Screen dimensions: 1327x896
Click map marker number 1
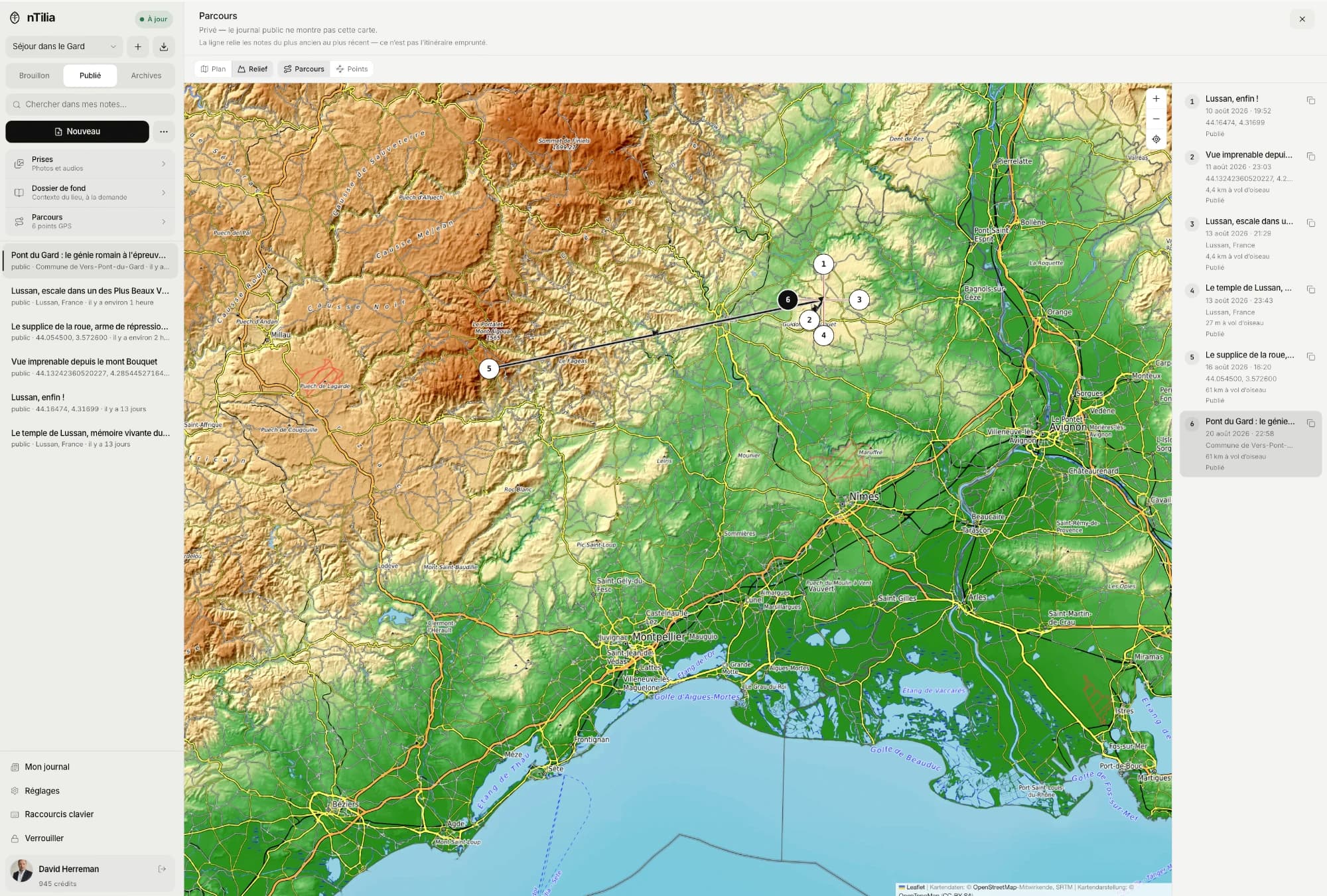pos(823,264)
